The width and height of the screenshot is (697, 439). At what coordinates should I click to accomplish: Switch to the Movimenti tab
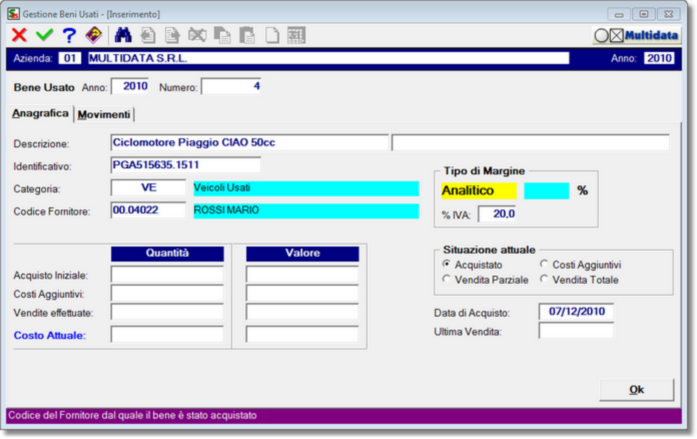click(x=104, y=115)
